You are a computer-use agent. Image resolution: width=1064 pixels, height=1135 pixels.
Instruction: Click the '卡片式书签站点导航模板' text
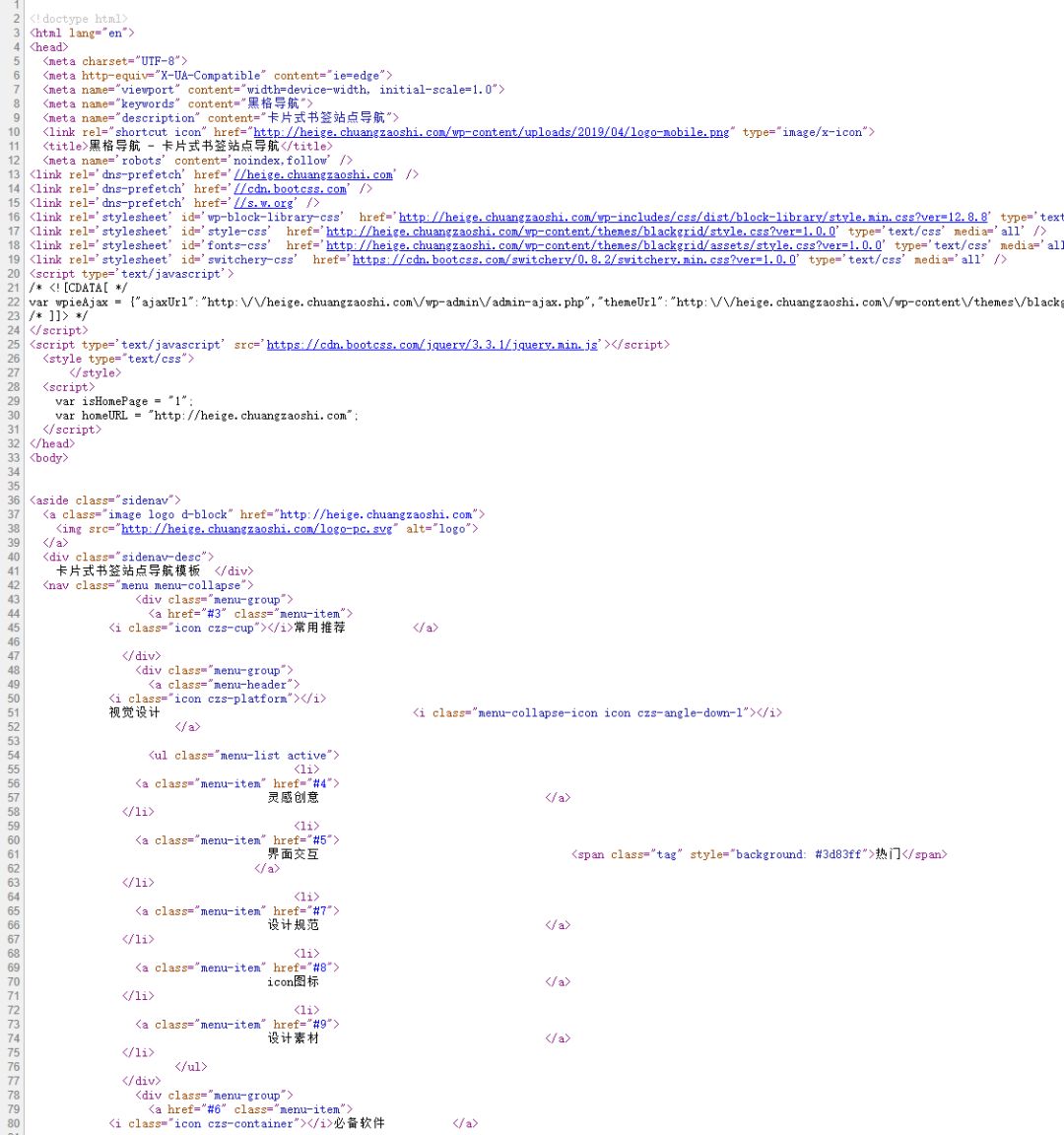pyautogui.click(x=128, y=571)
